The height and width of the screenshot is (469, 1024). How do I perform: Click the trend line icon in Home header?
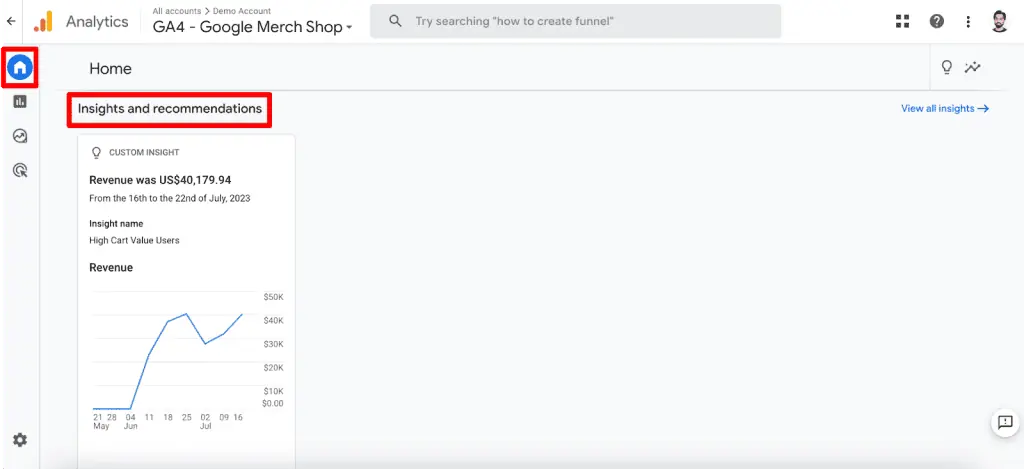pyautogui.click(x=972, y=68)
